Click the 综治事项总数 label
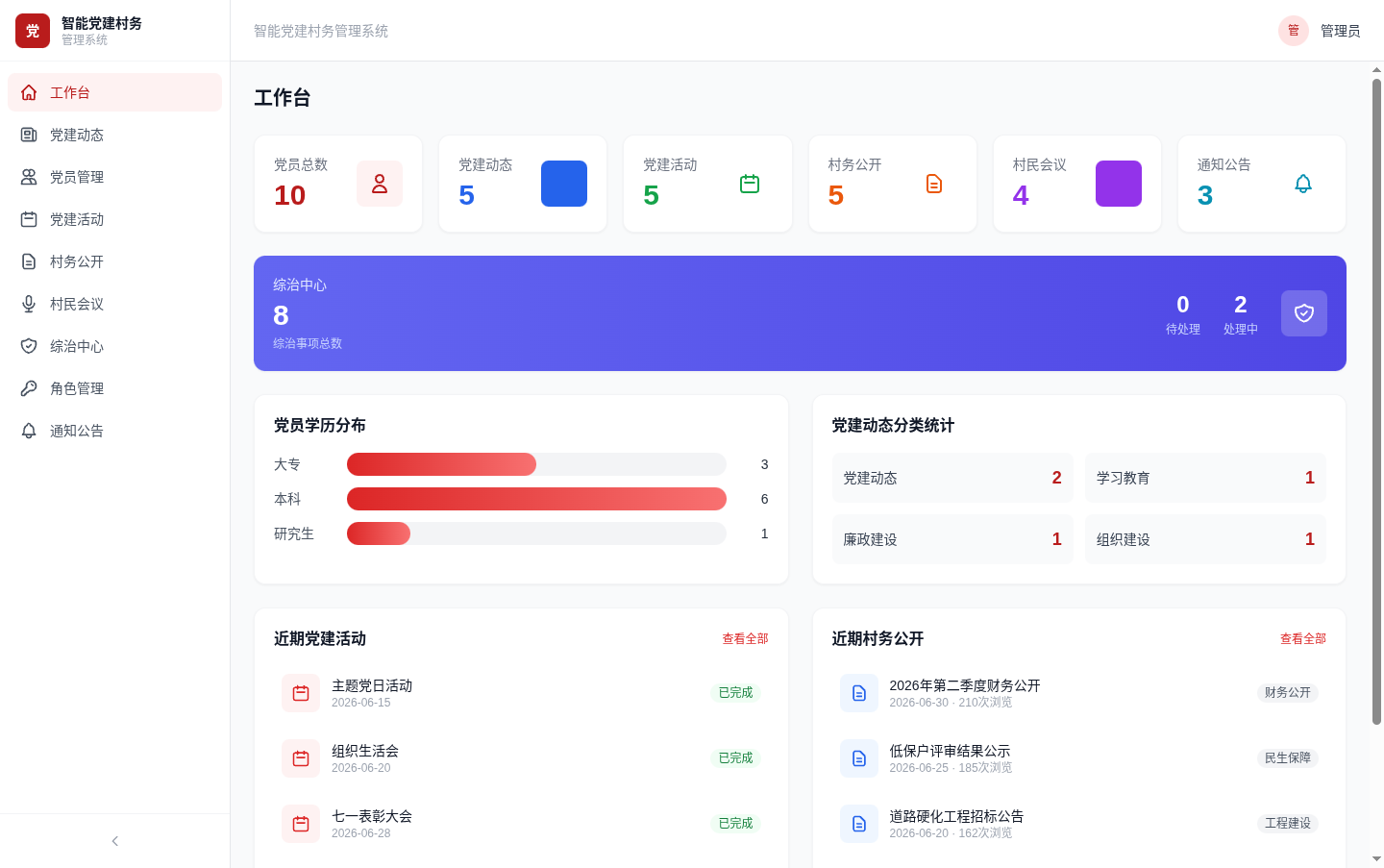The height and width of the screenshot is (868, 1384). click(x=308, y=343)
